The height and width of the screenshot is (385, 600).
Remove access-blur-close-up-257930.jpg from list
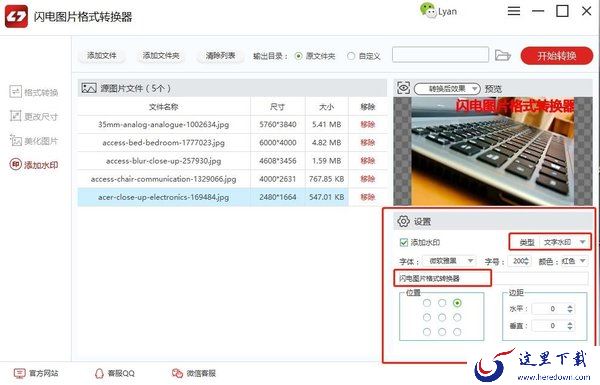point(367,161)
